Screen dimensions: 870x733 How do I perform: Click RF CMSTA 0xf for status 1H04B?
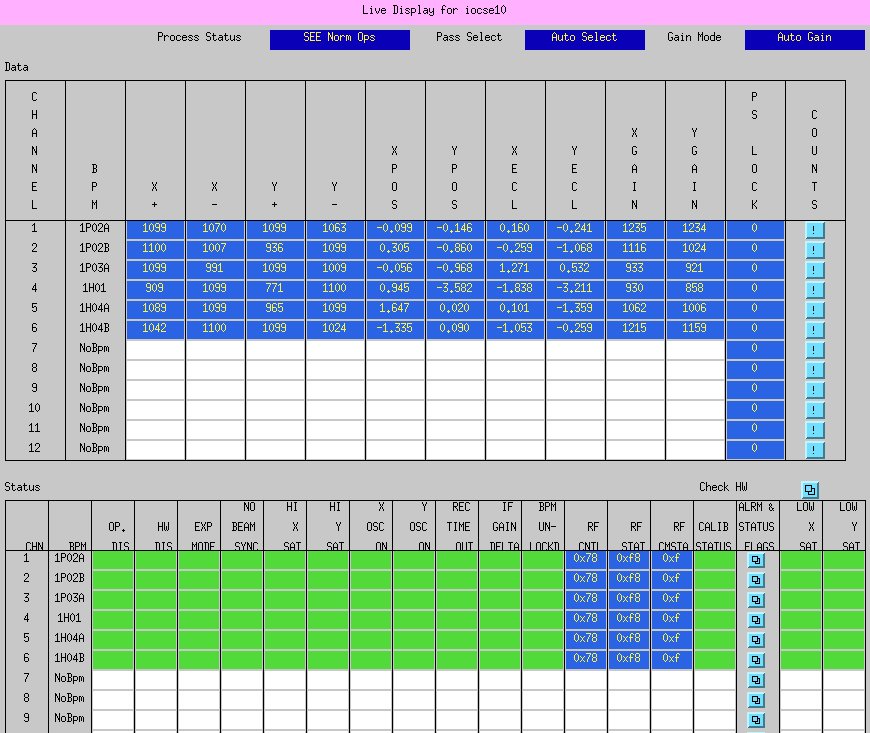pos(671,660)
